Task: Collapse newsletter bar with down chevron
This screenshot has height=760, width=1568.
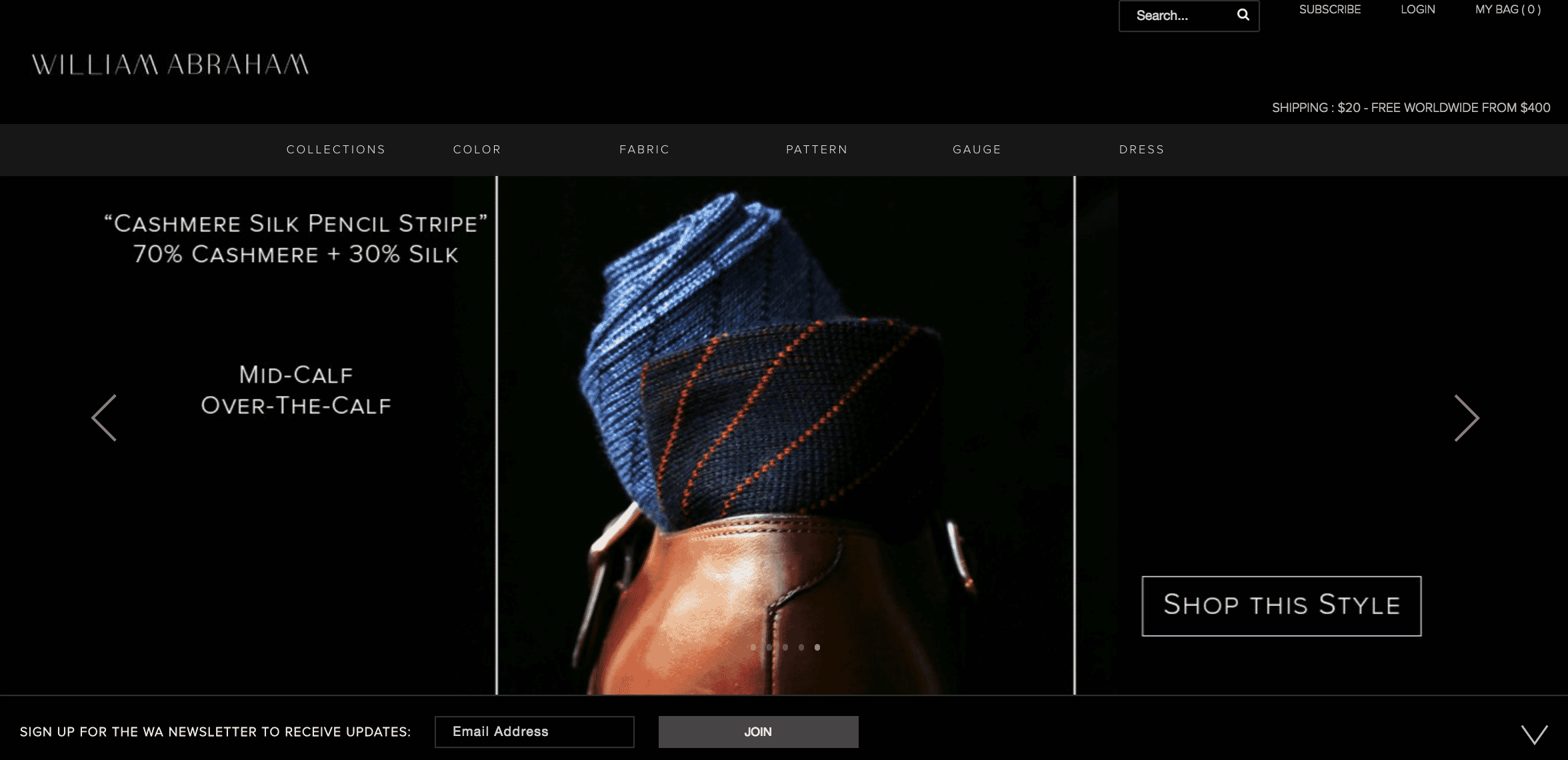Action: point(1534,734)
